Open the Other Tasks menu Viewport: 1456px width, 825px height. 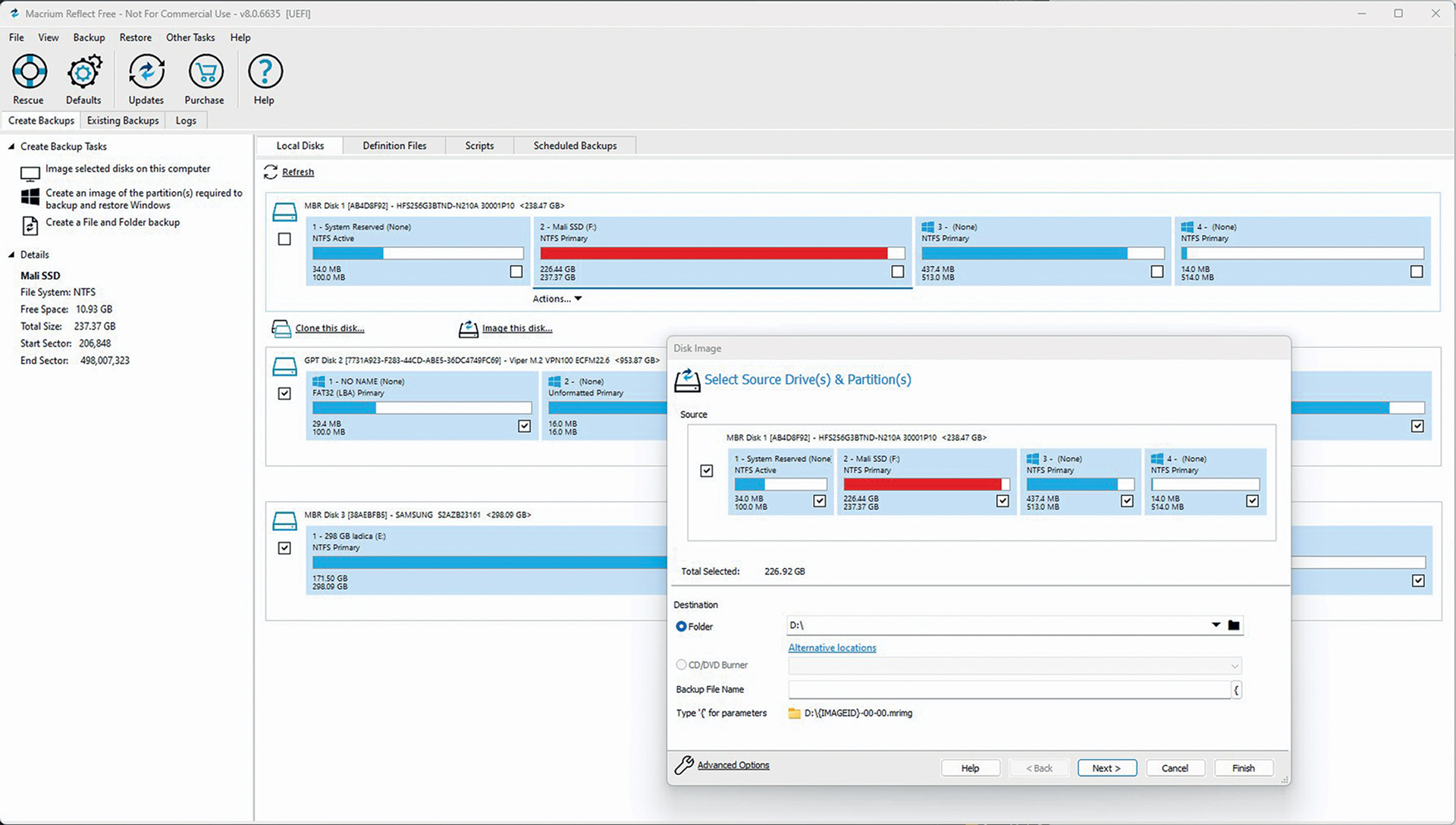coord(190,37)
